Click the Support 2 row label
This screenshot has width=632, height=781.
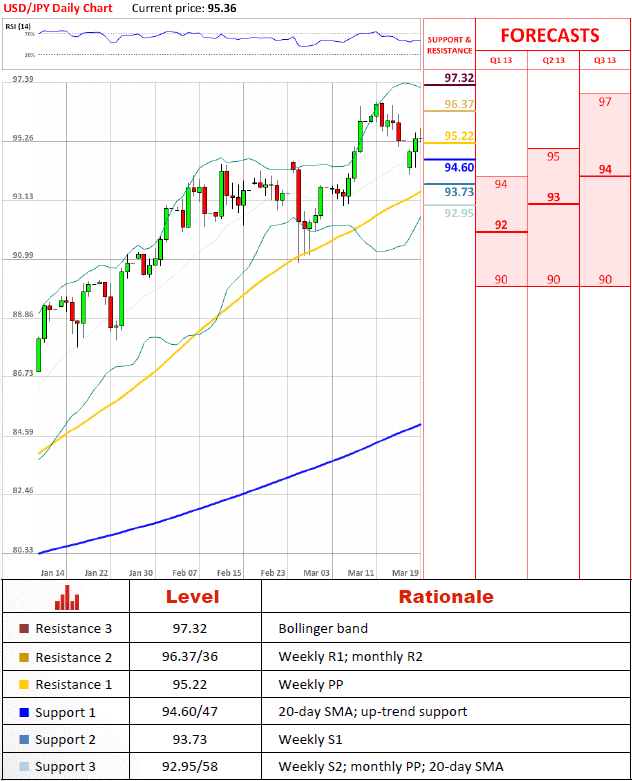click(65, 740)
